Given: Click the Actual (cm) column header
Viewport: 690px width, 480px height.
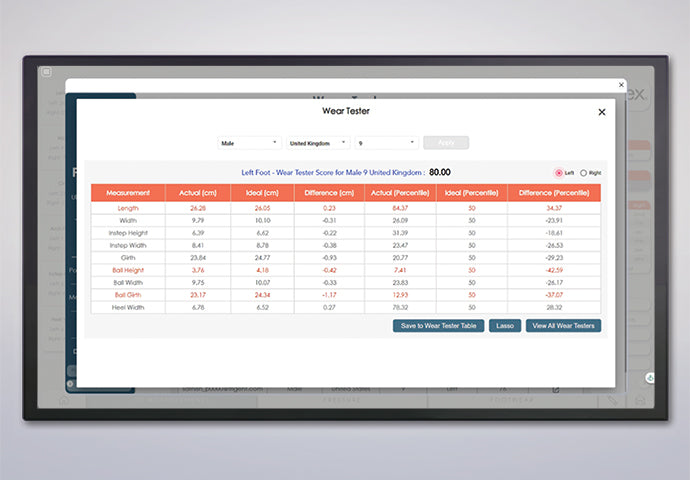Looking at the screenshot, I should pyautogui.click(x=195, y=193).
